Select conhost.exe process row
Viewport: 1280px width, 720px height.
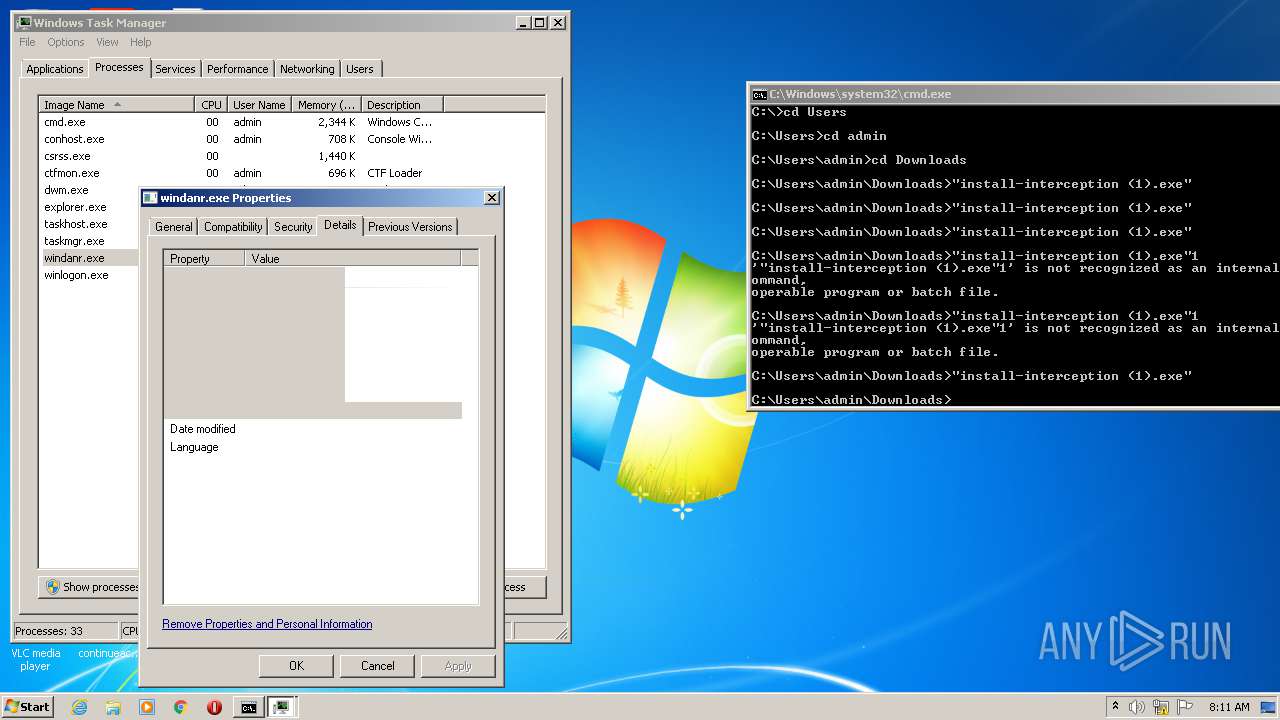[291, 139]
